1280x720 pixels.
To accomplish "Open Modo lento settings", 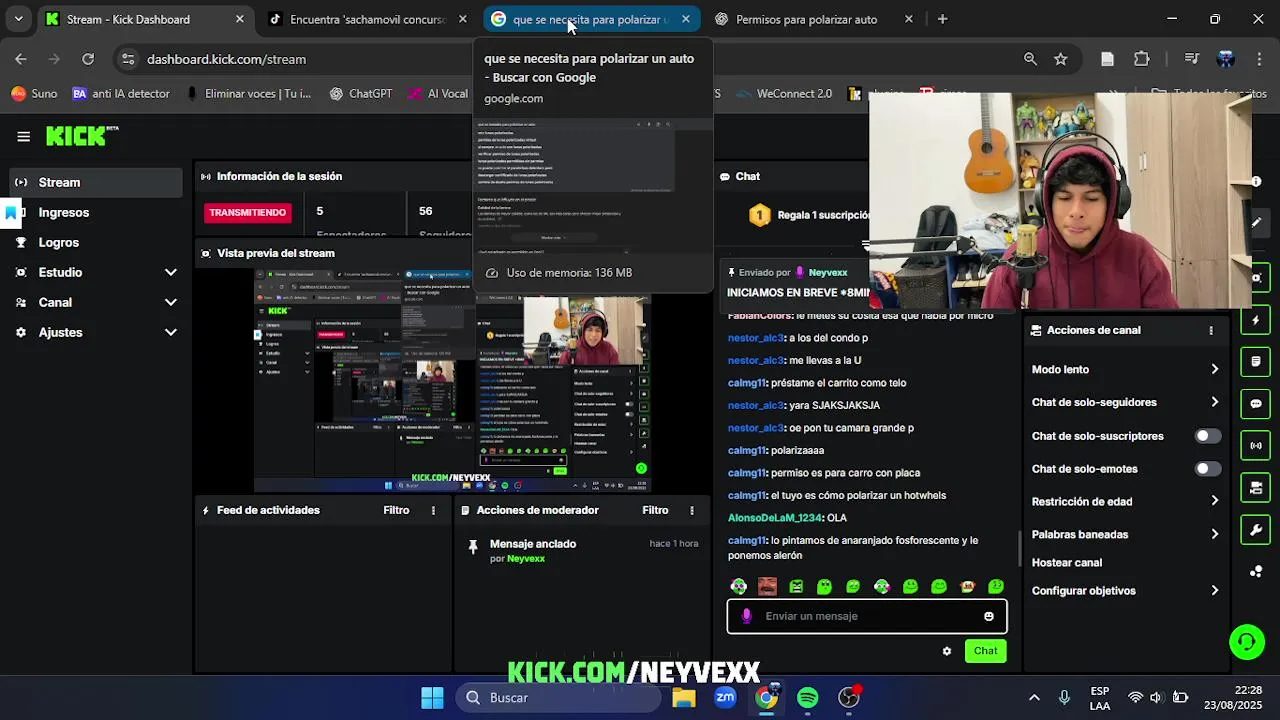I will point(1125,369).
